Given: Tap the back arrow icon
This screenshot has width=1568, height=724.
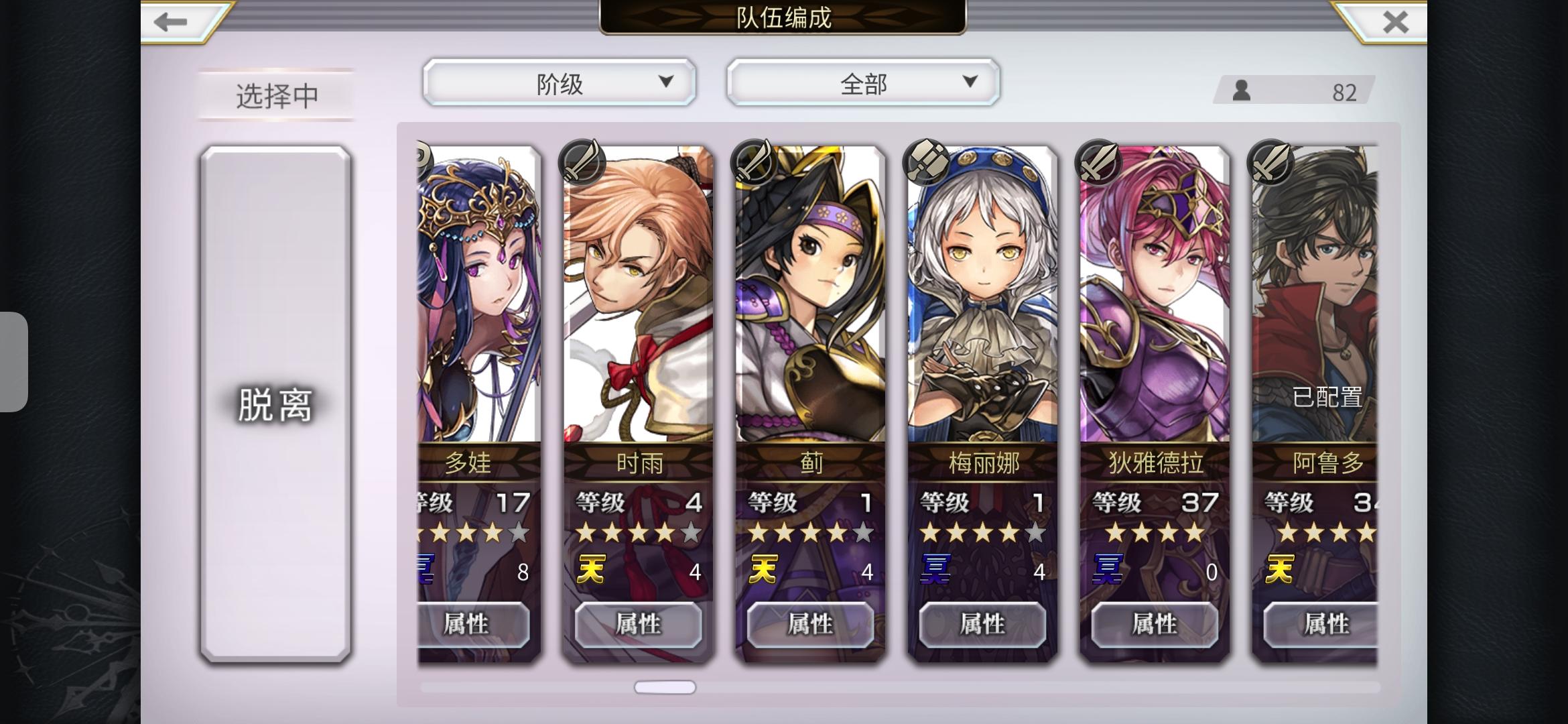Looking at the screenshot, I should pos(170,22).
